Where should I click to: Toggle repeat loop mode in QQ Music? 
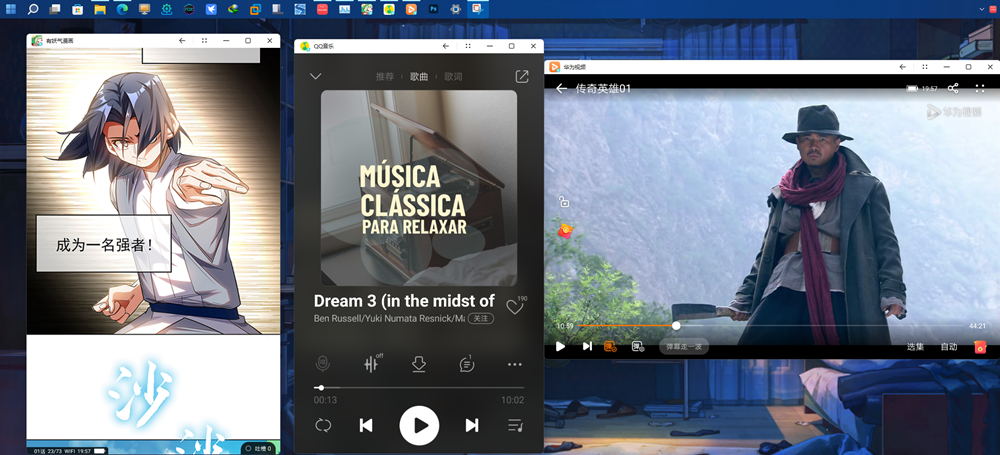point(323,425)
